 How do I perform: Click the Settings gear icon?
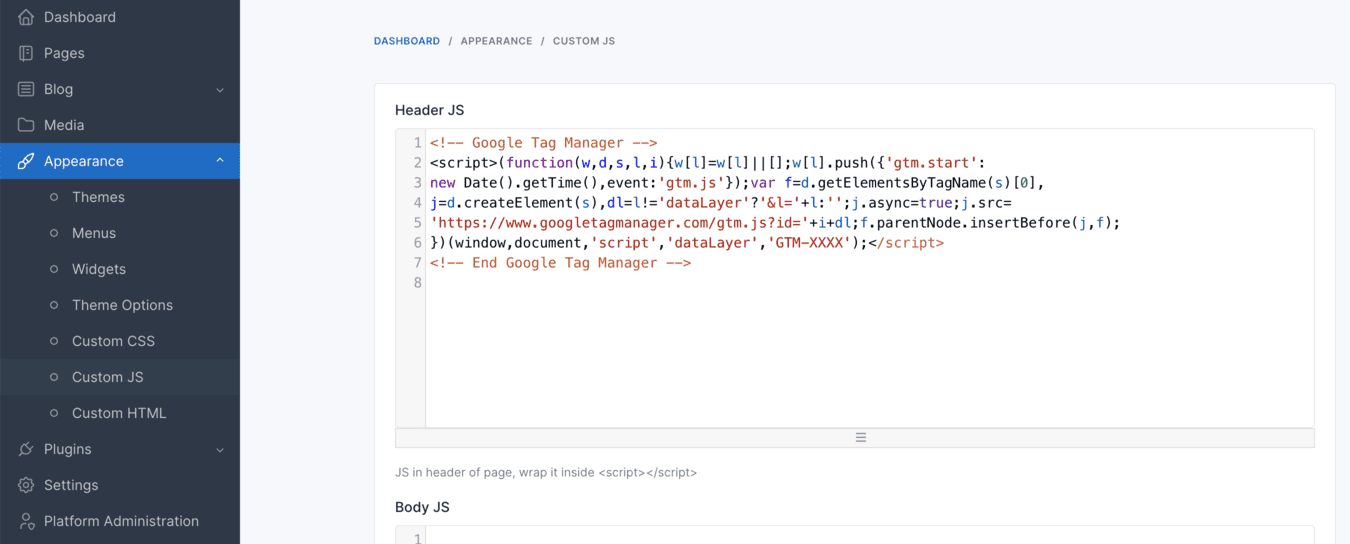point(26,485)
